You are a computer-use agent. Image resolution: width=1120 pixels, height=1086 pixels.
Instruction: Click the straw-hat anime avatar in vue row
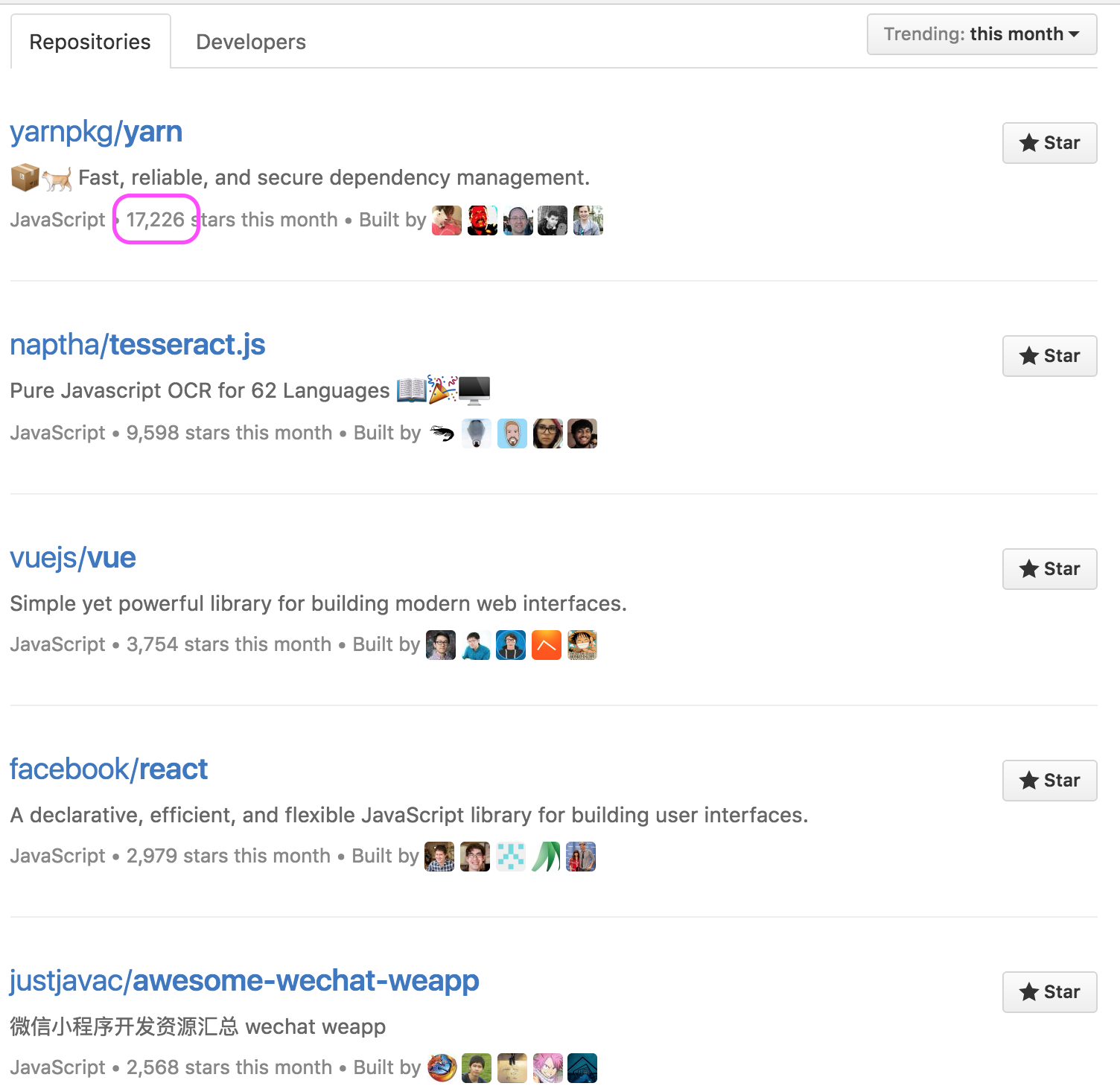[x=582, y=645]
